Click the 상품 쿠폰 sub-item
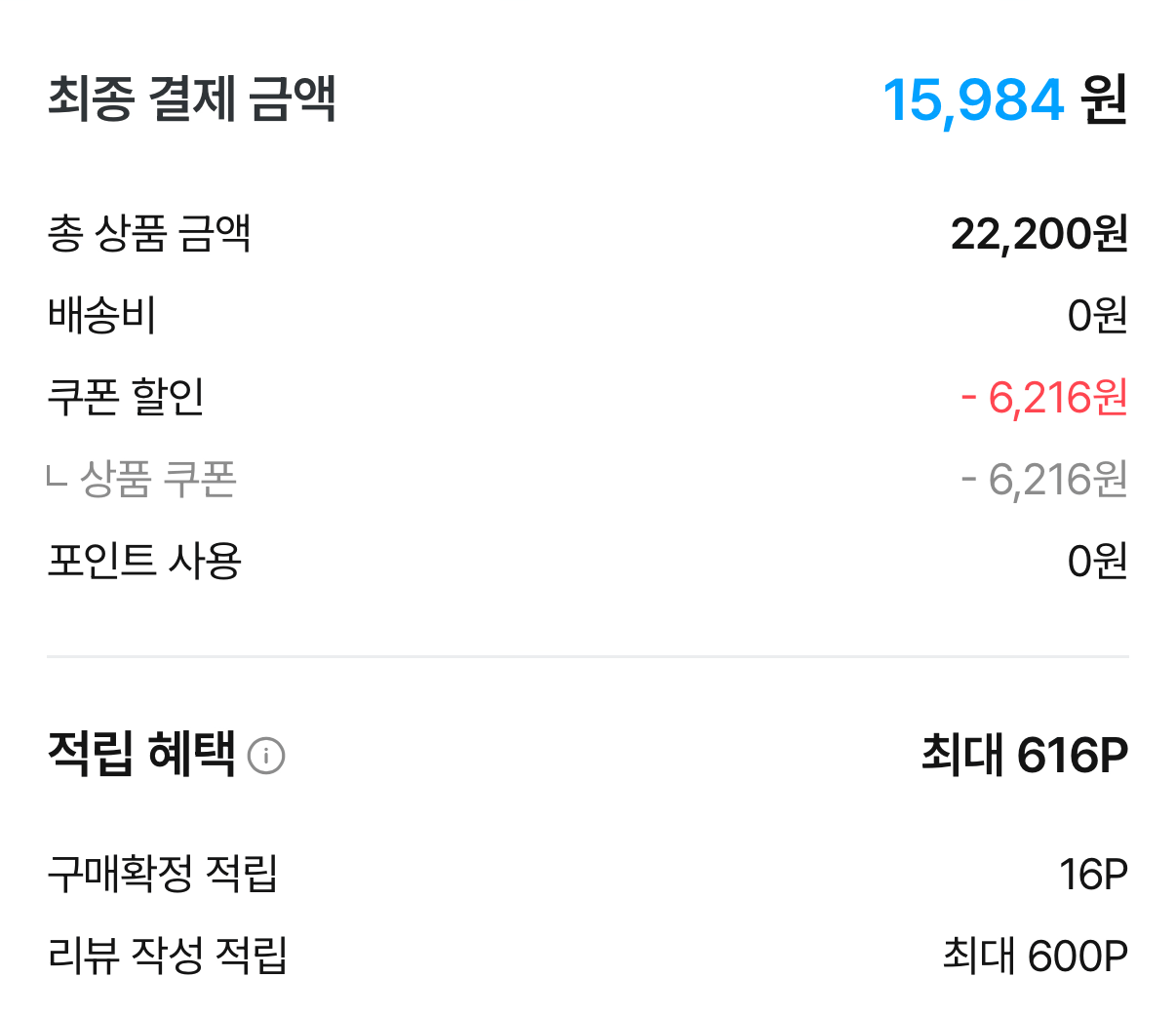This screenshot has height=1016, width=1176. [x=158, y=479]
